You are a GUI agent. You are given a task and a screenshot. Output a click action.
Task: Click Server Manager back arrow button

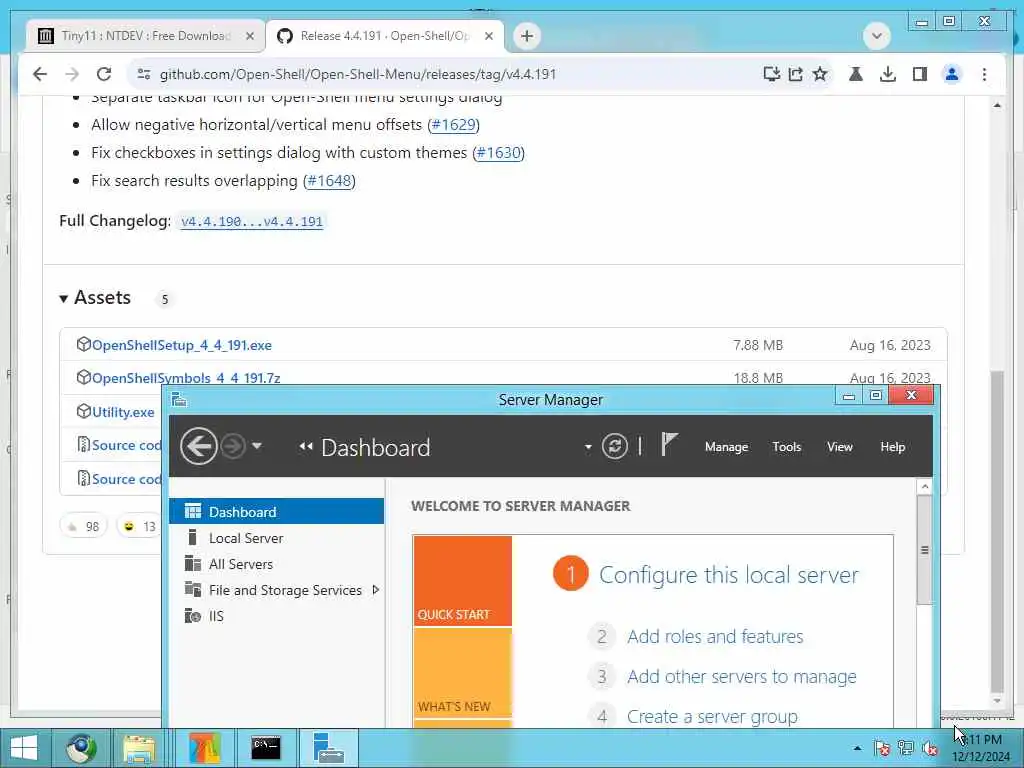click(199, 447)
